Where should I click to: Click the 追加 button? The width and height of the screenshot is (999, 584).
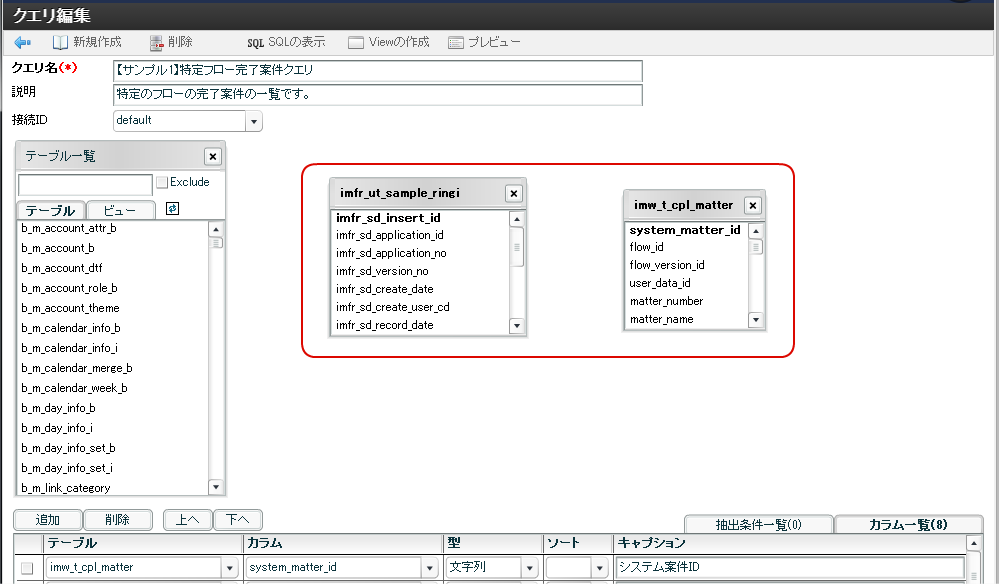coord(47,520)
